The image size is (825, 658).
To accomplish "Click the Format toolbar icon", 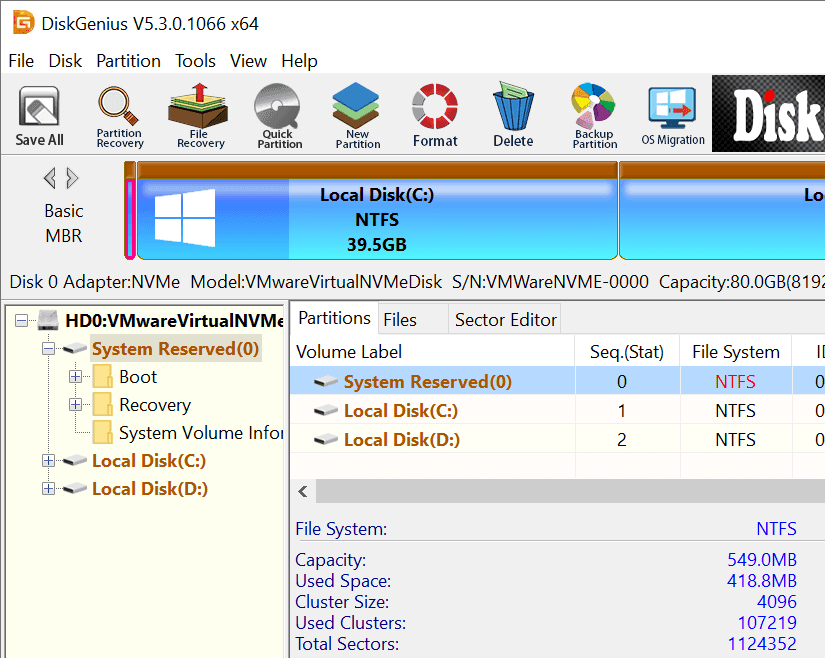I will (435, 116).
